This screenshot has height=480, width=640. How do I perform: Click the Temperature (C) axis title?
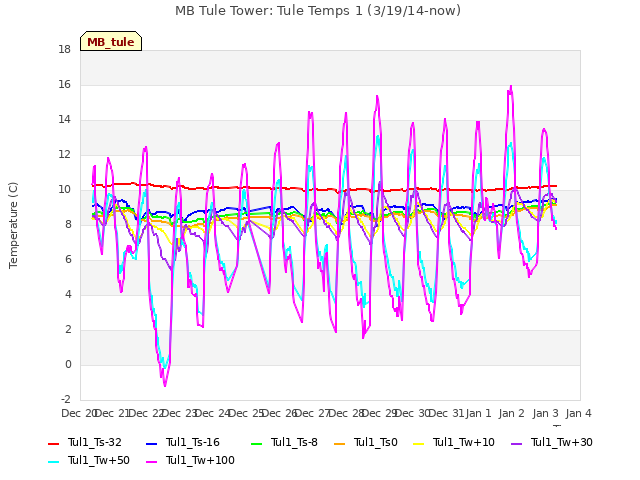click(13, 225)
